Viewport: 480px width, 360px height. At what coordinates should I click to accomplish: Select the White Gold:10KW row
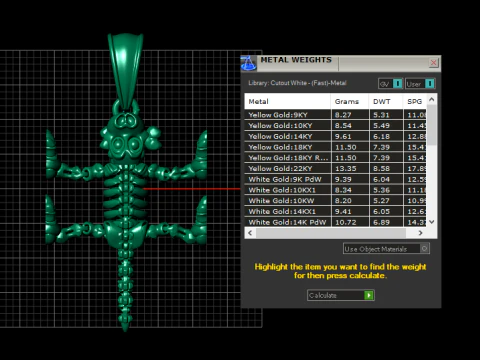335,201
